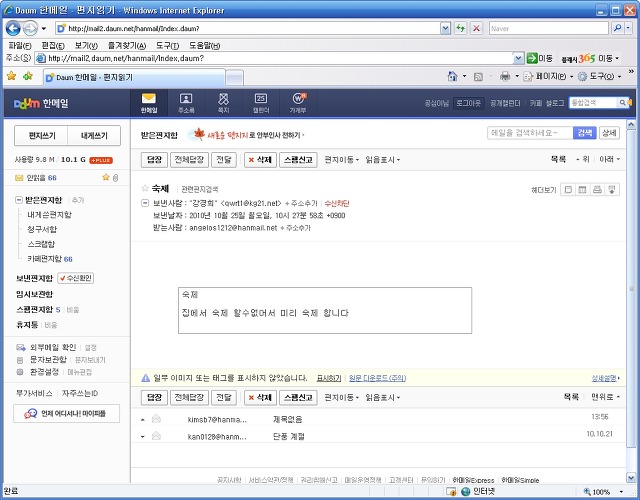This screenshot has height=500, width=640.
Task: Click the 검색 mail search button
Action: click(584, 133)
